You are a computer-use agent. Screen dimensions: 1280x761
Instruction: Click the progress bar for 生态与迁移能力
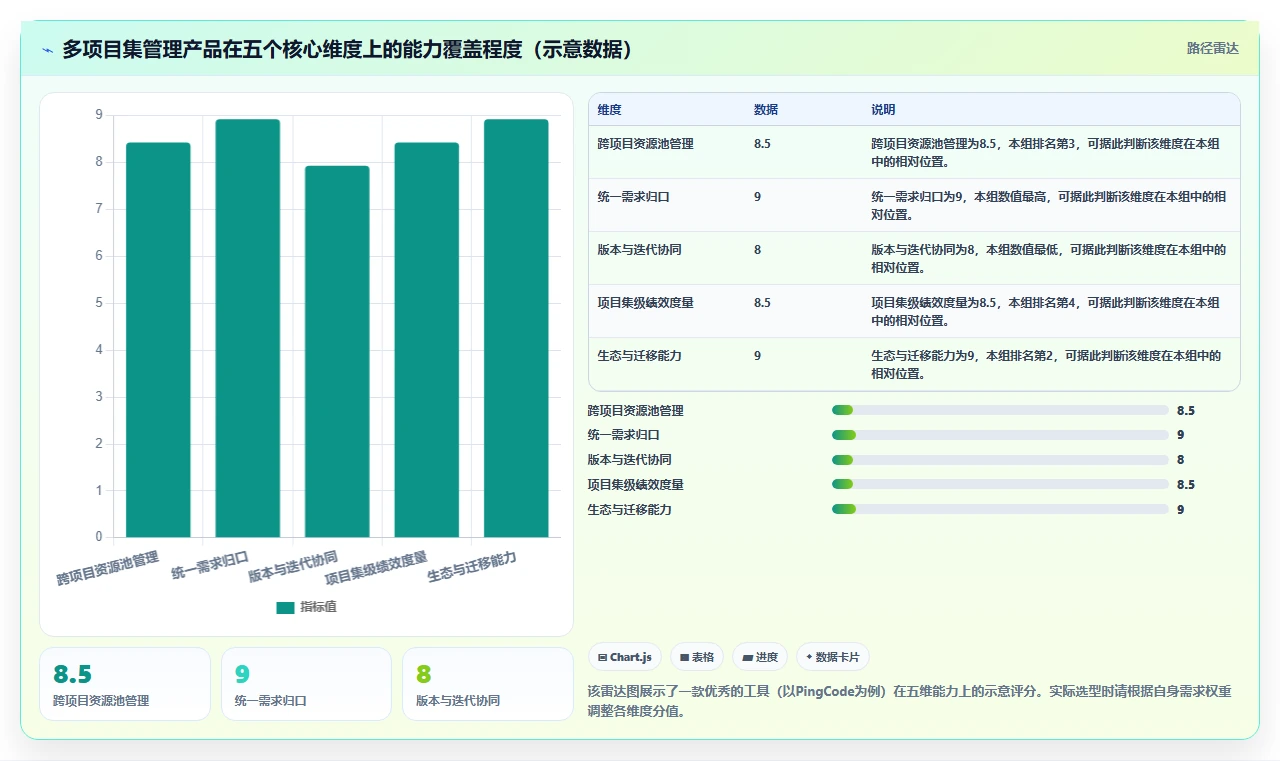click(1000, 509)
